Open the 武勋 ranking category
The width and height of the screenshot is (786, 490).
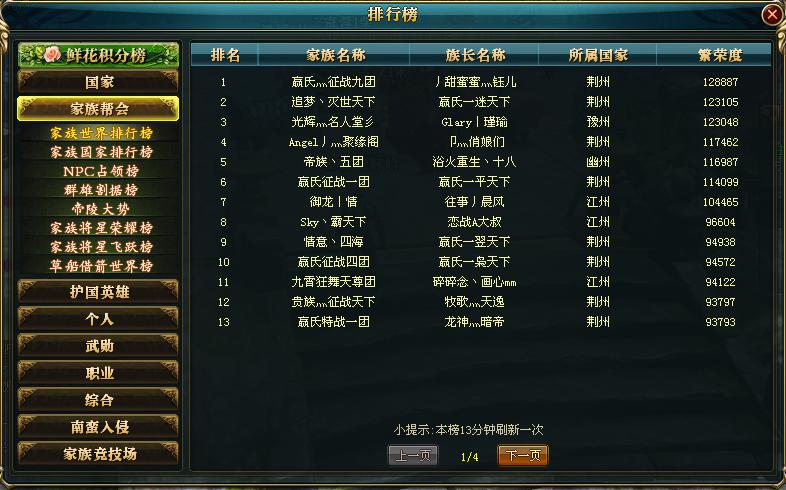pyautogui.click(x=98, y=346)
